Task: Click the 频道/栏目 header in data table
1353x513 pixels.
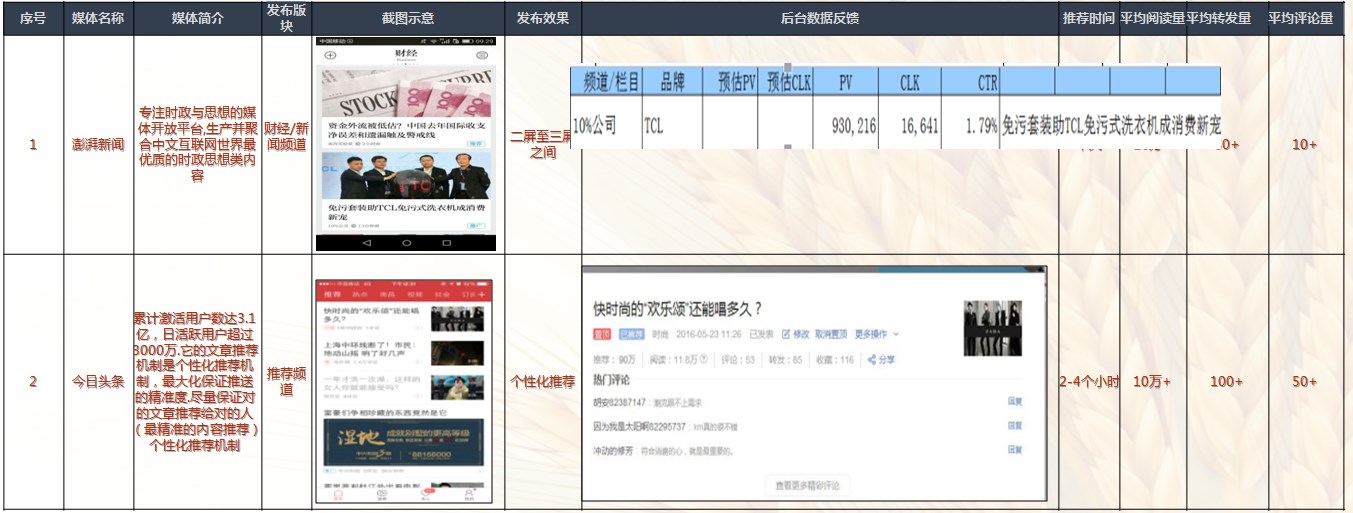Action: [606, 83]
